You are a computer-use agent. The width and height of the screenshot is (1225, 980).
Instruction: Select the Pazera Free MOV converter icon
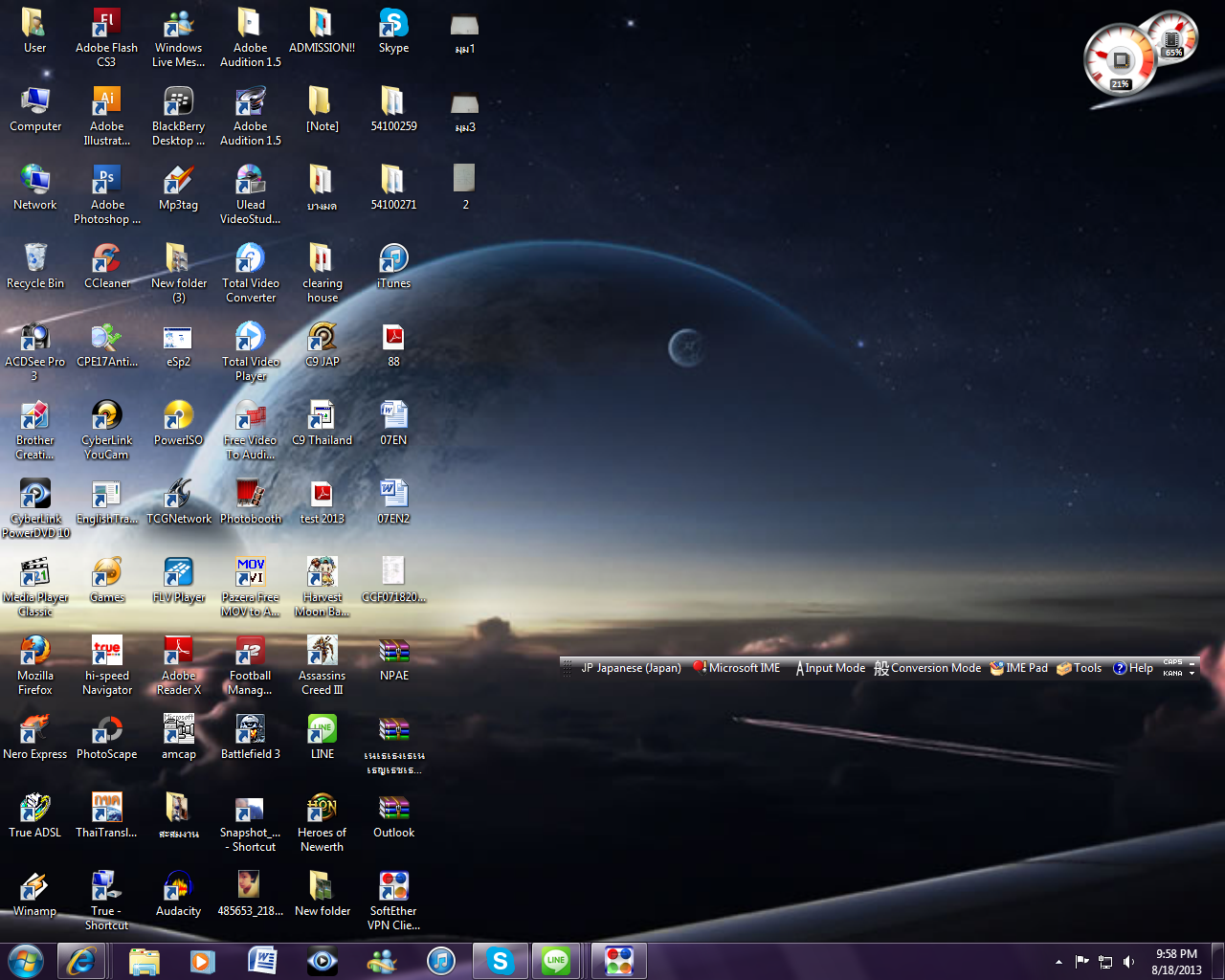click(250, 587)
